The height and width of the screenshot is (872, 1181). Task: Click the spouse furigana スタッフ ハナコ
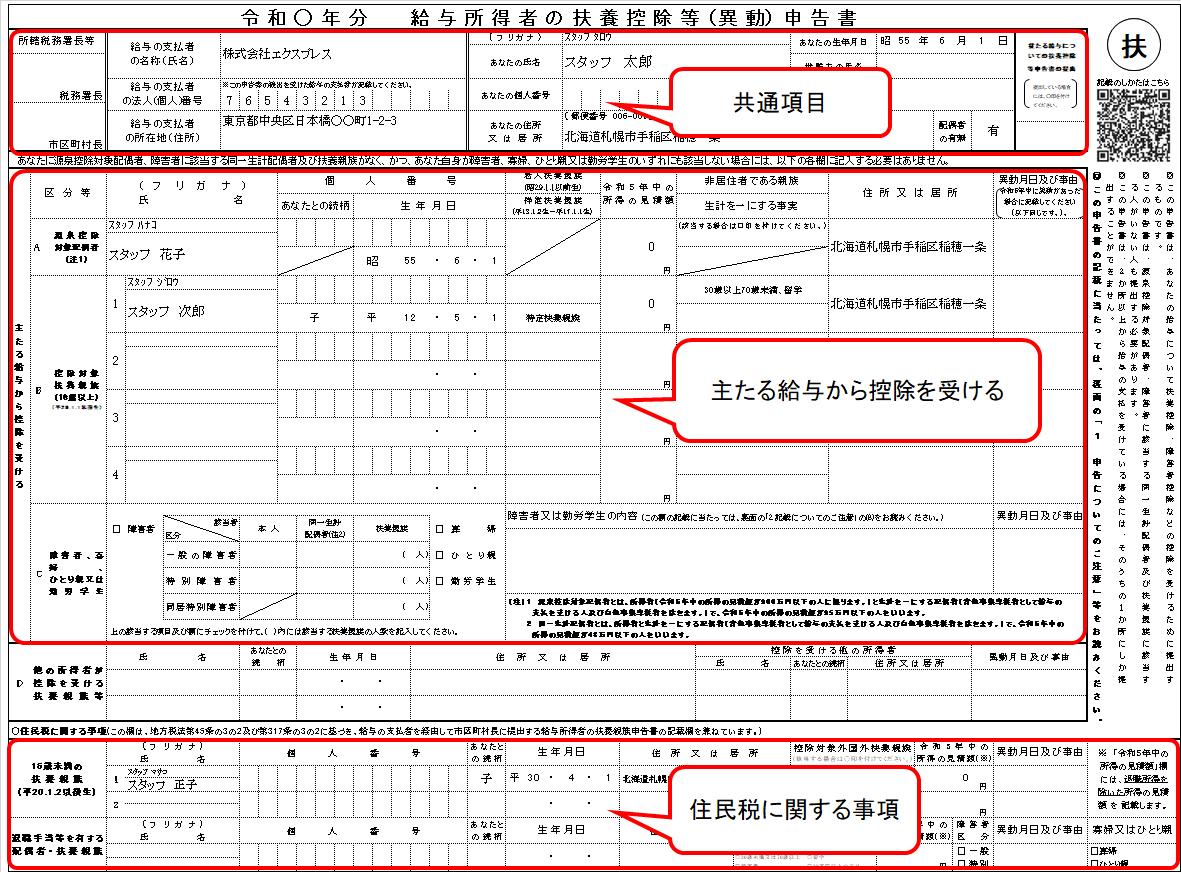point(133,225)
